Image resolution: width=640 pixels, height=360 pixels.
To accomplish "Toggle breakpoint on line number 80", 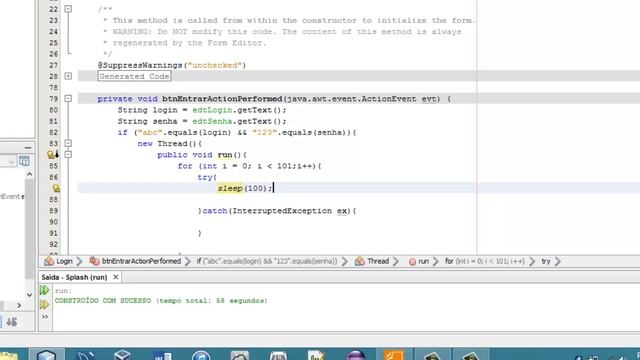I will 54,110.
